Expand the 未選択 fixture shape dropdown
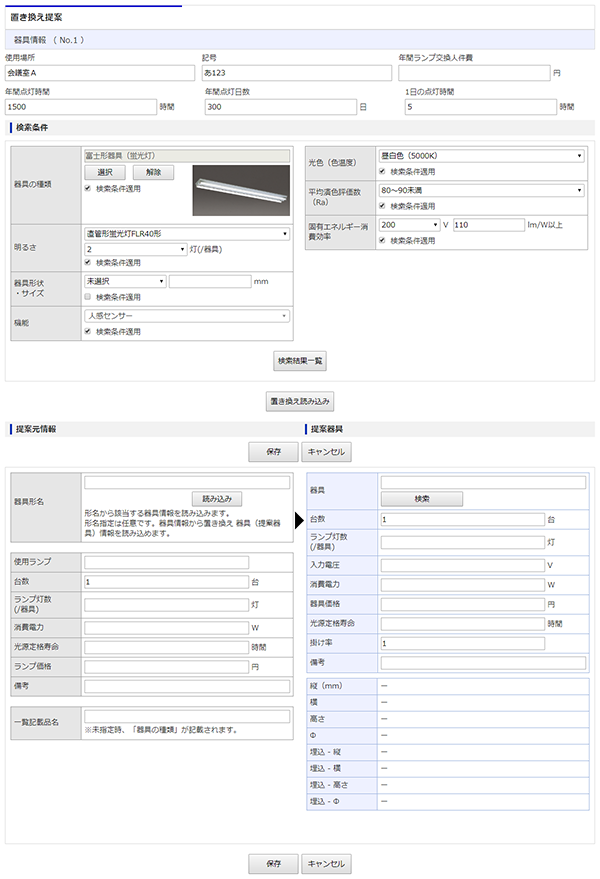Image resolution: width=600 pixels, height=879 pixels. pos(125,281)
